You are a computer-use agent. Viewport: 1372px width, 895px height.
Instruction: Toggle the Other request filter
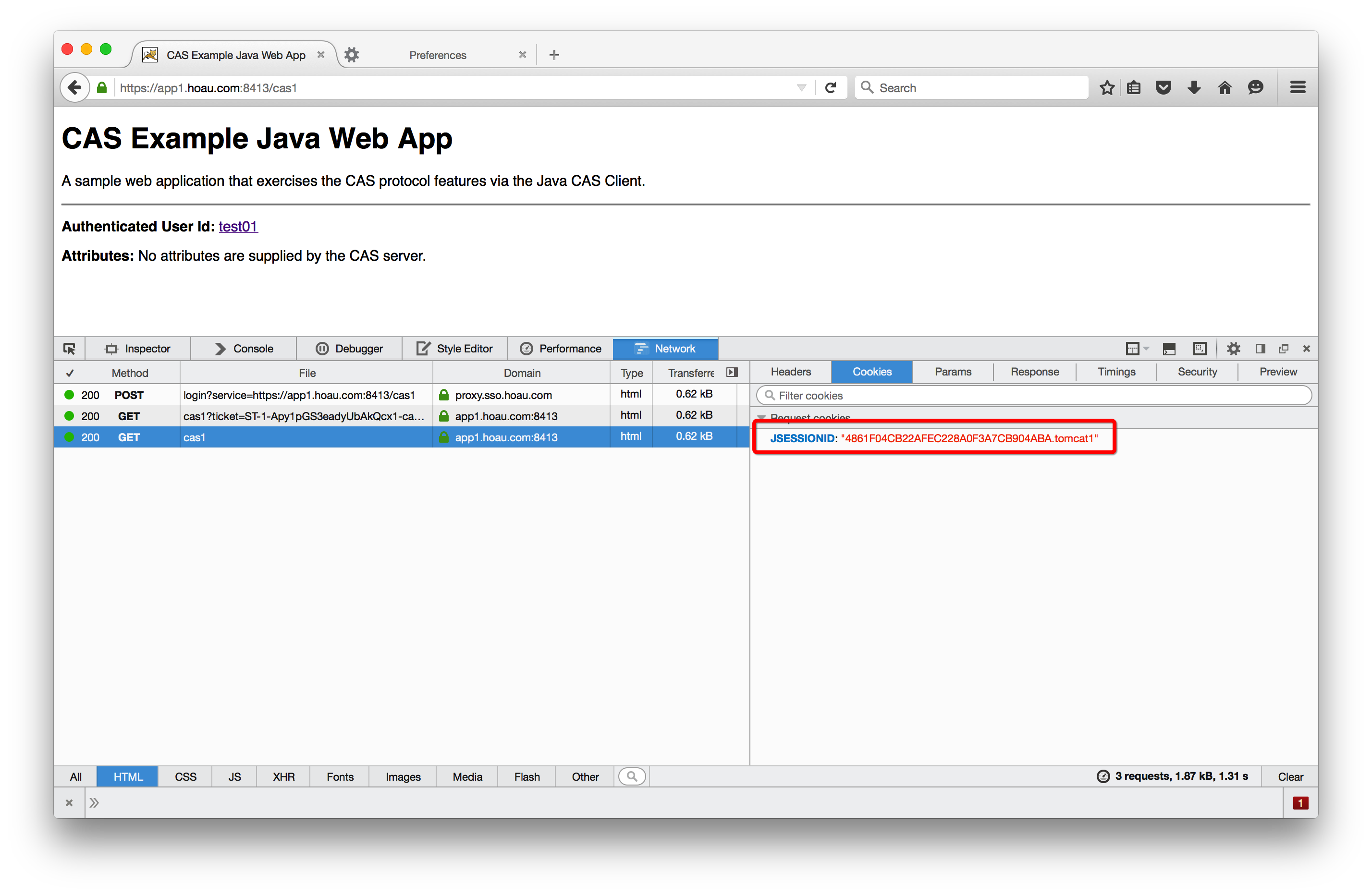[x=585, y=776]
